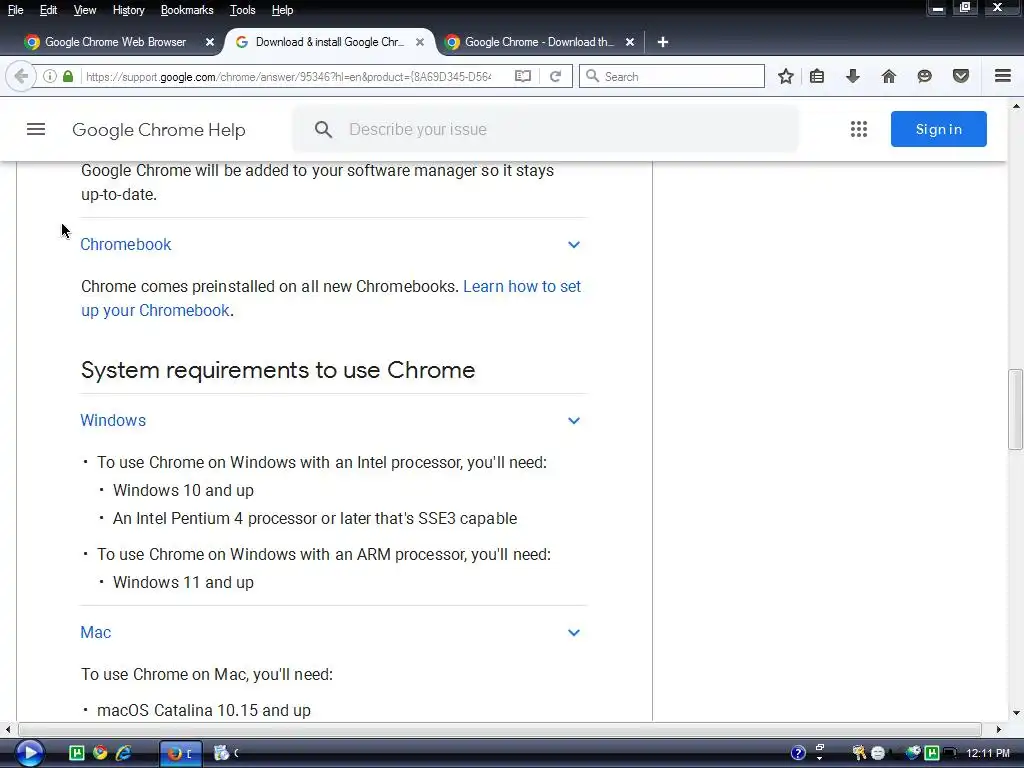The width and height of the screenshot is (1024, 768).
Task: Toggle reader view icon in the address bar
Action: pyautogui.click(x=522, y=76)
